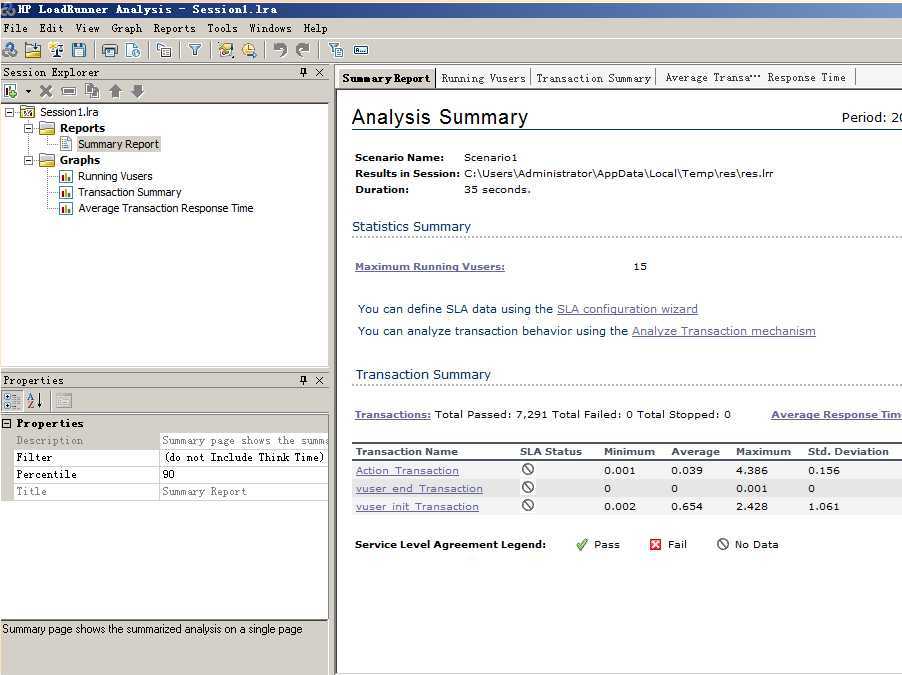Open the Tools menu
The height and width of the screenshot is (675, 902).
click(222, 28)
